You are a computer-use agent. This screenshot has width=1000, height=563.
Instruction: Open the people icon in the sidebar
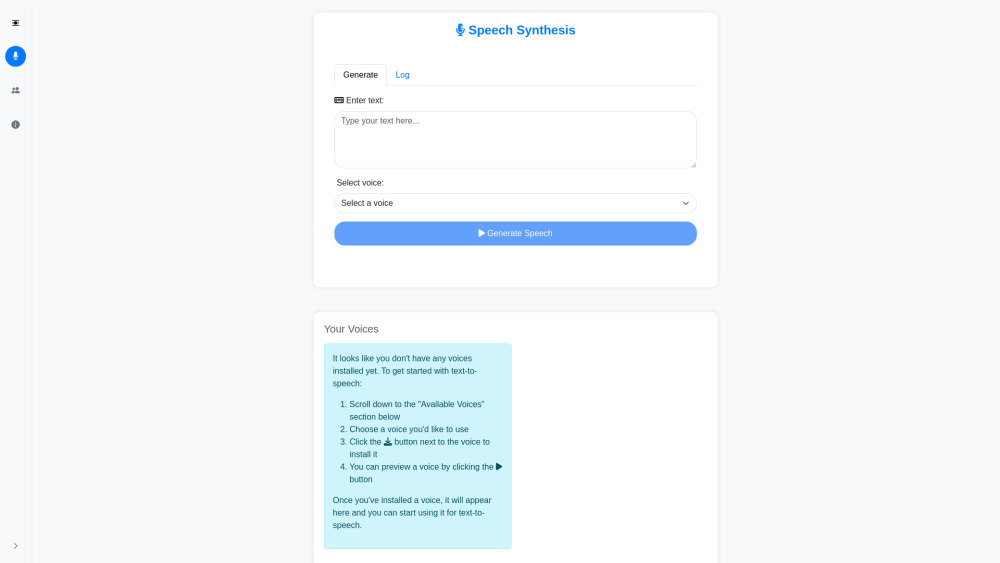pos(15,90)
